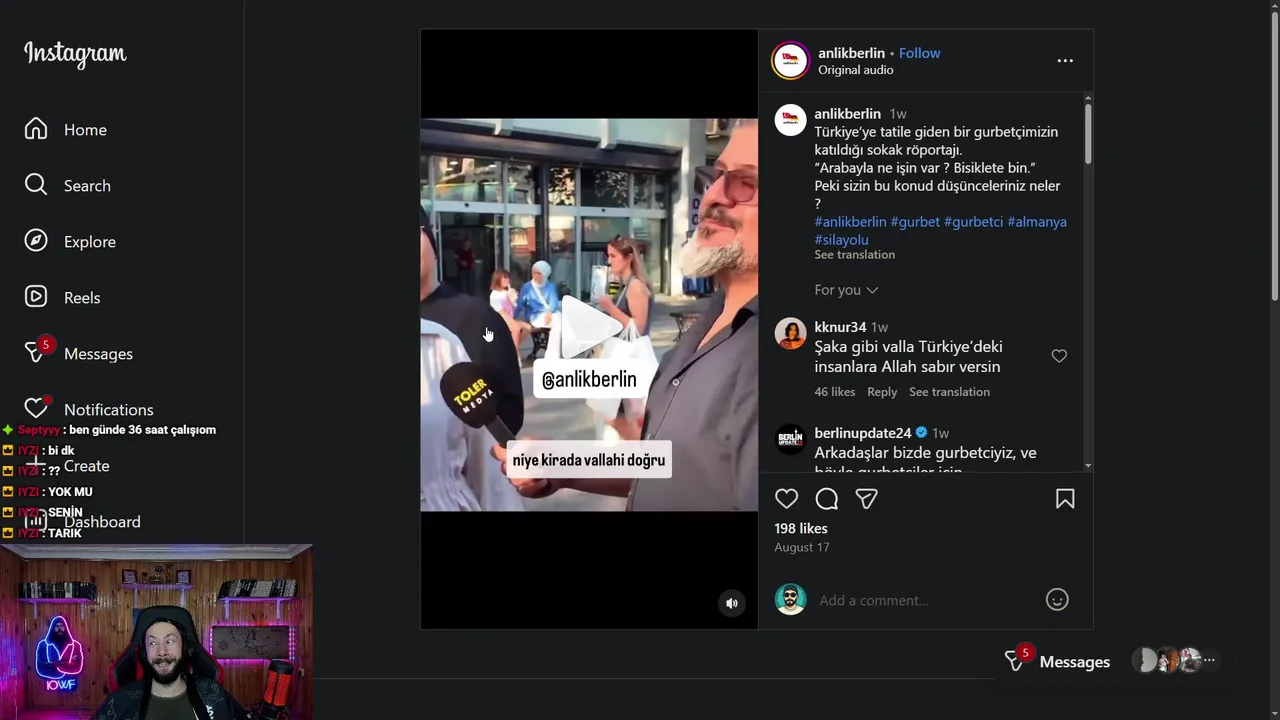Open #gurbet hashtag
The height and width of the screenshot is (720, 1280).
coord(915,222)
